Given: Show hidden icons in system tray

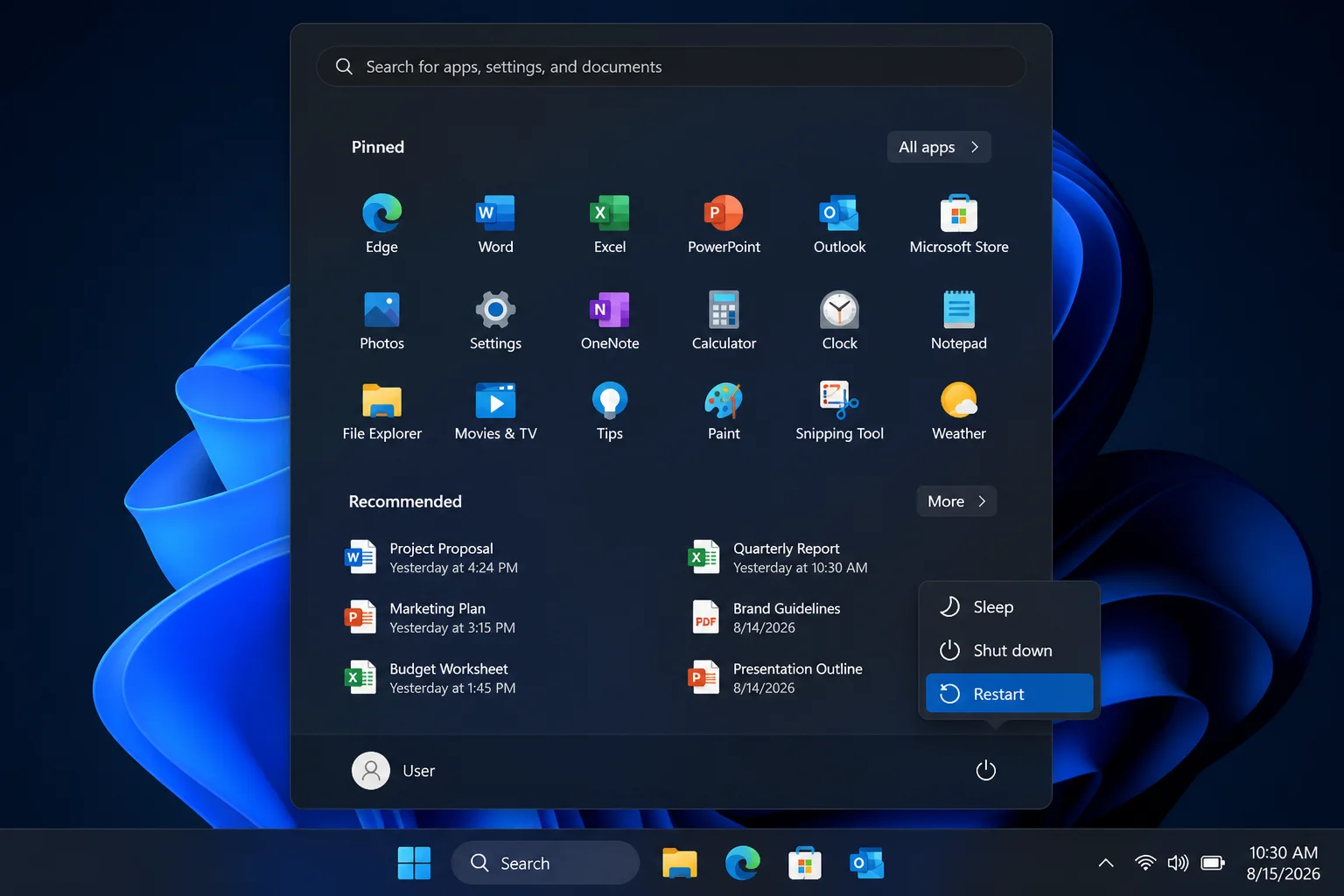Looking at the screenshot, I should pyautogui.click(x=1106, y=864).
